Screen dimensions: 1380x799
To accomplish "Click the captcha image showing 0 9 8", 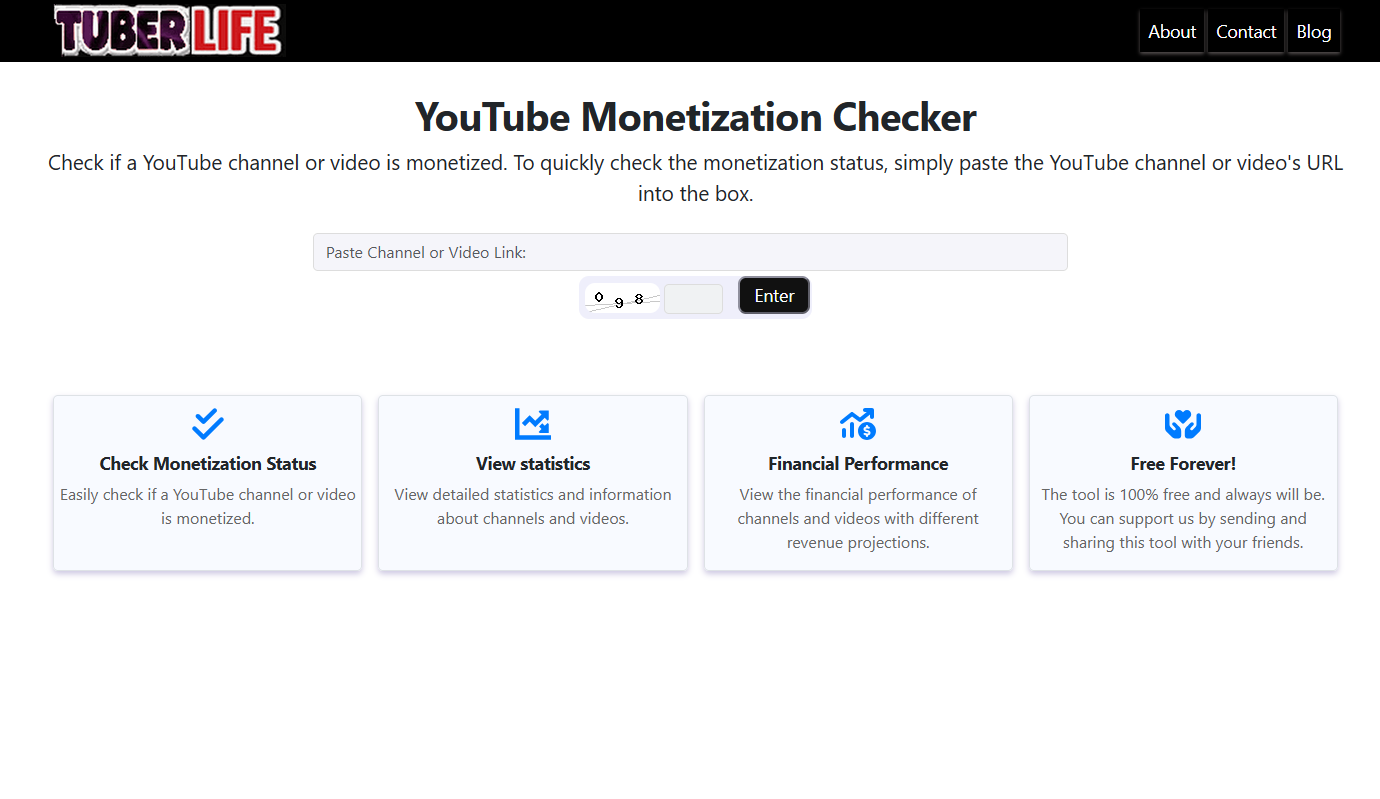I will point(621,299).
